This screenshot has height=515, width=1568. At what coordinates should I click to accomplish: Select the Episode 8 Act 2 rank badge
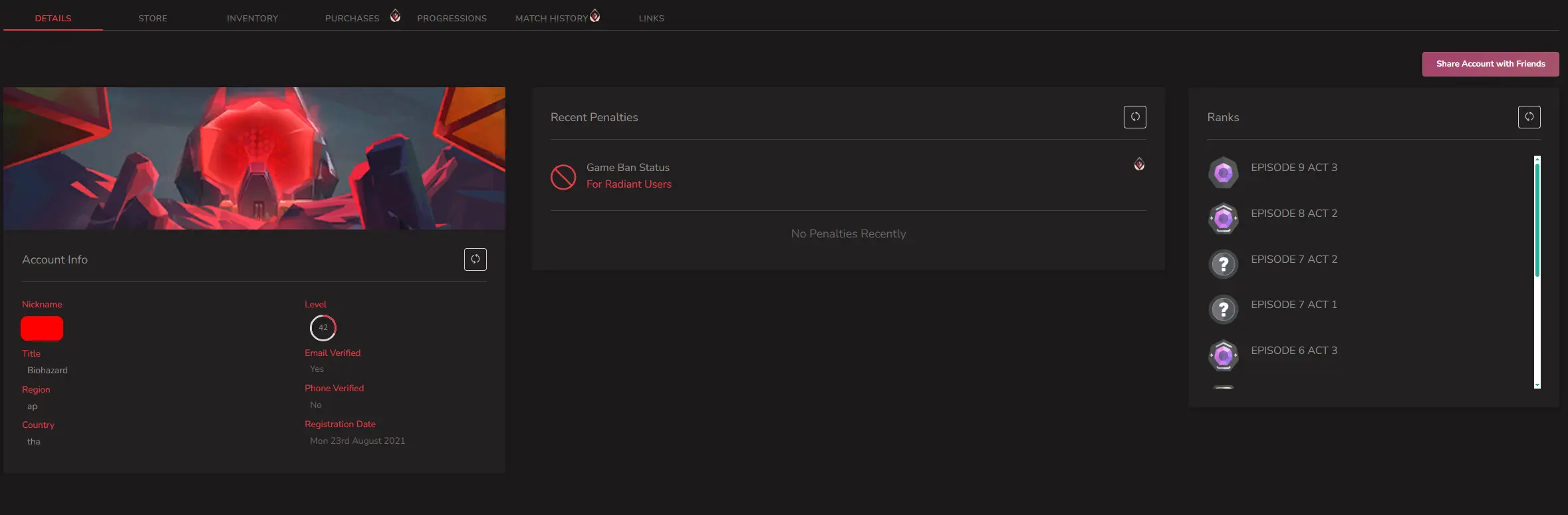pos(1223,218)
